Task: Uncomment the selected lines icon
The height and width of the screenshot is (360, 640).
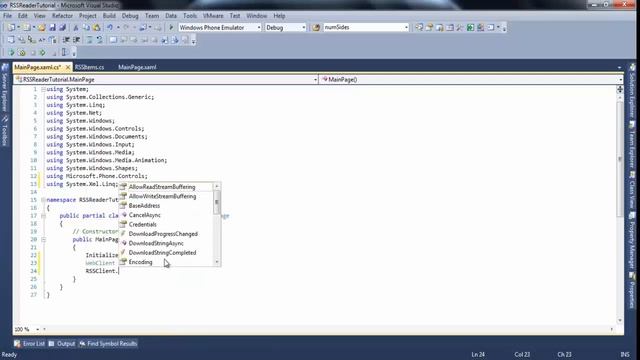Action: click(100, 40)
